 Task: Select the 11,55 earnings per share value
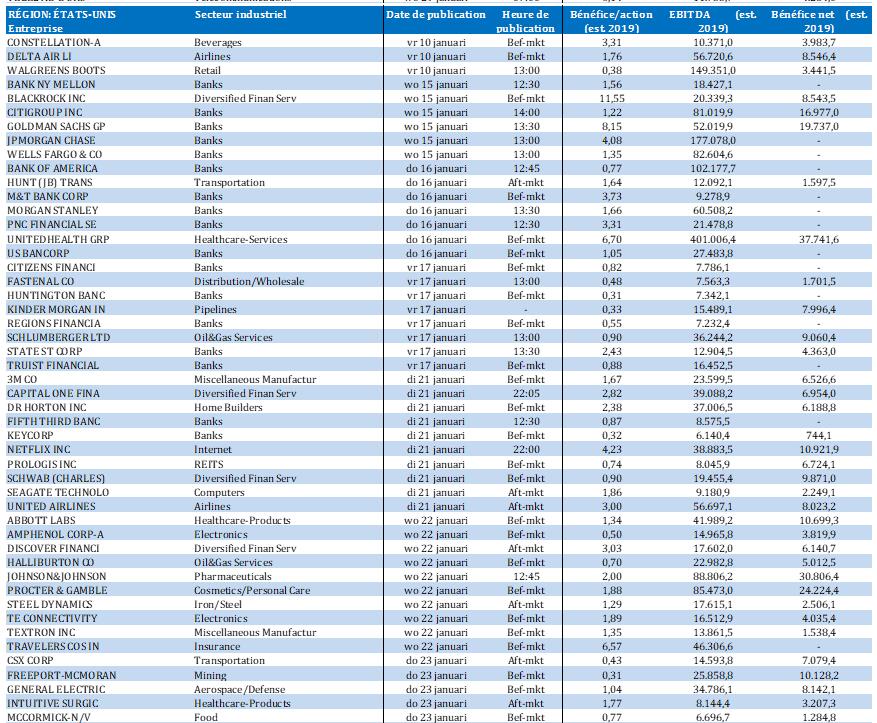click(x=612, y=98)
